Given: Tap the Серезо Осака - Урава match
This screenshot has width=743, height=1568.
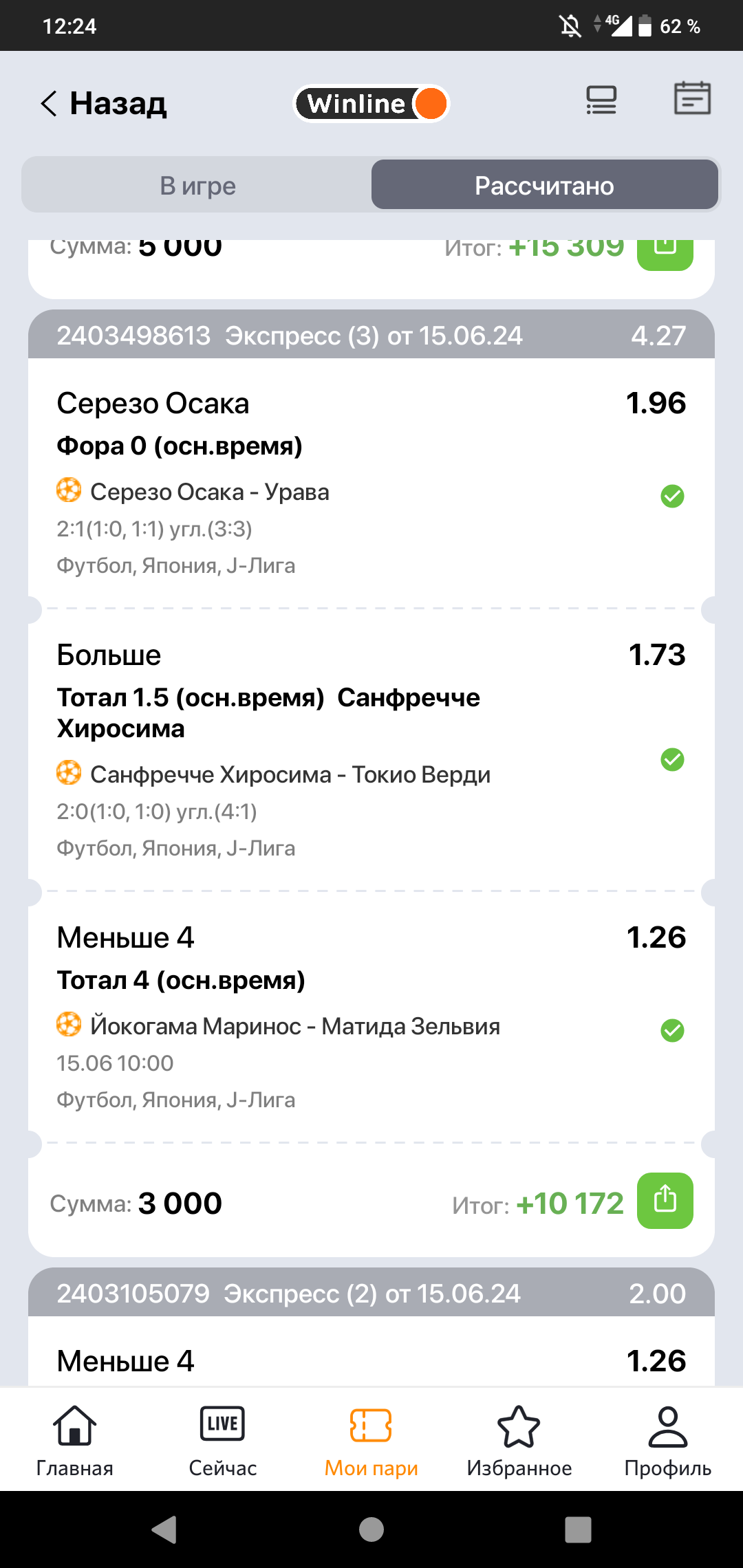Looking at the screenshot, I should coord(209,492).
